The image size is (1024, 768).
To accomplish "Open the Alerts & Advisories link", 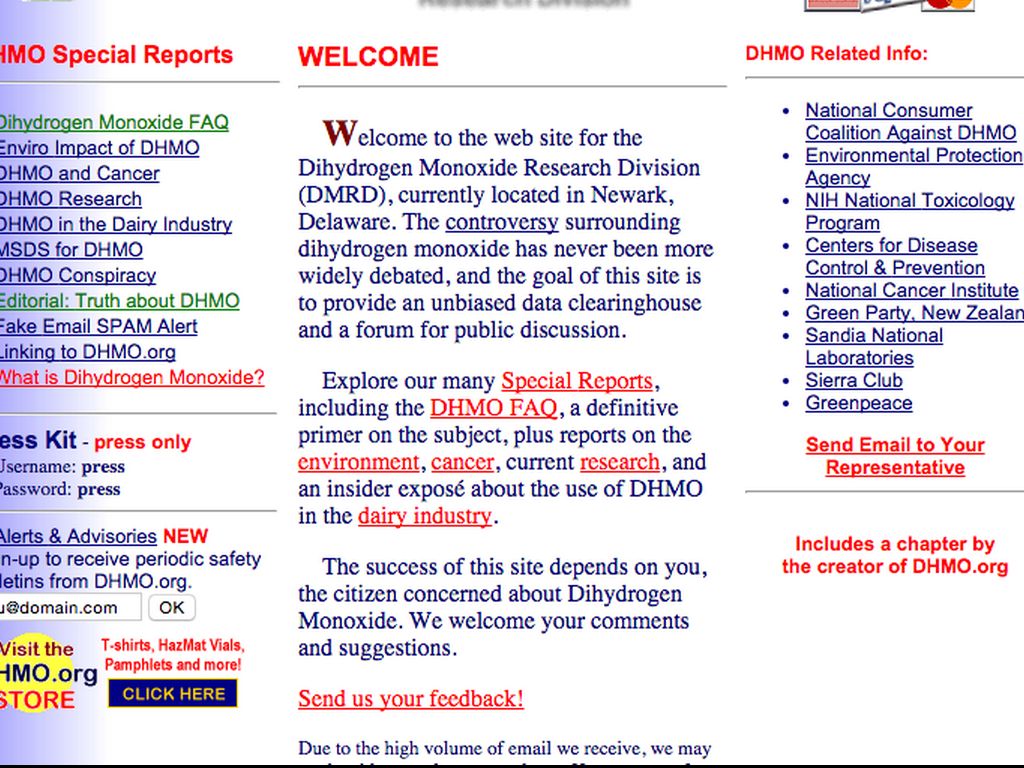I will (x=78, y=536).
